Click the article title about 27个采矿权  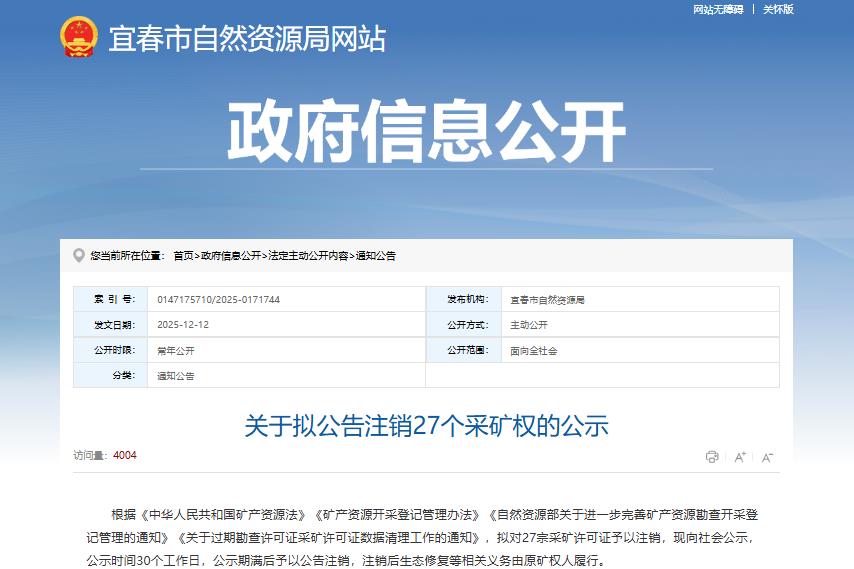(x=427, y=426)
